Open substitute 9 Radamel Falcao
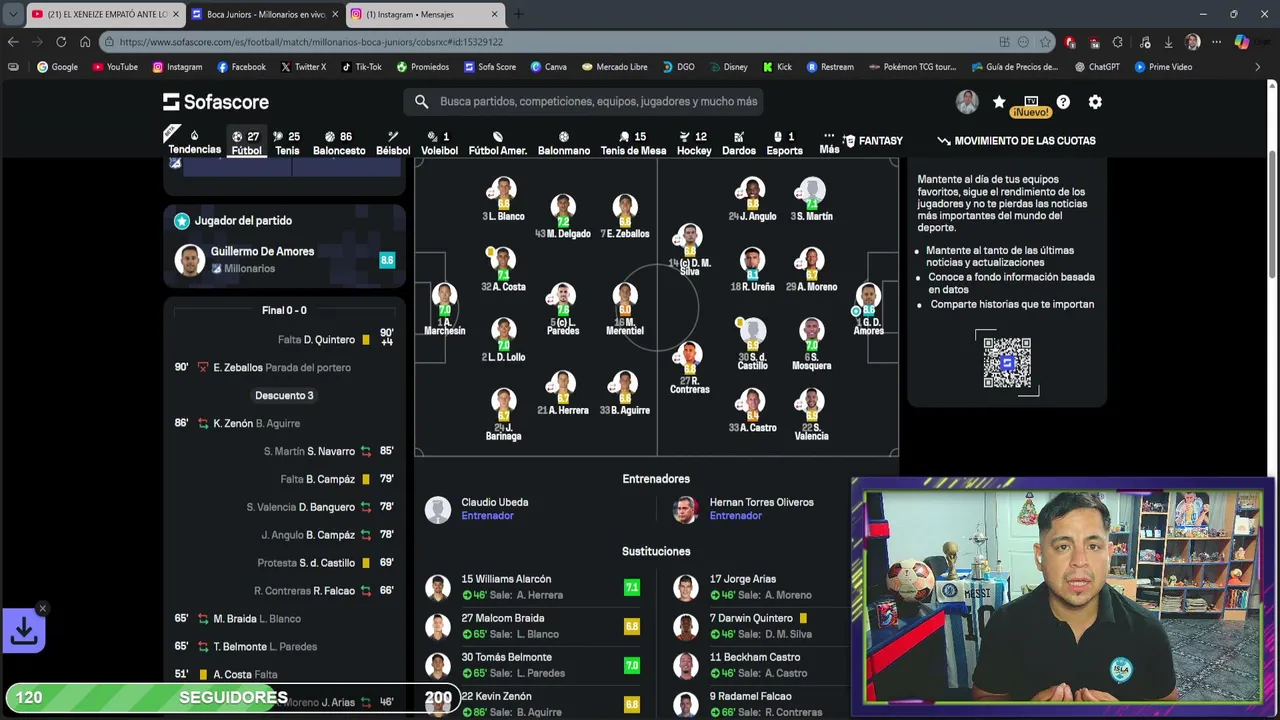This screenshot has width=1280, height=720. [x=759, y=704]
